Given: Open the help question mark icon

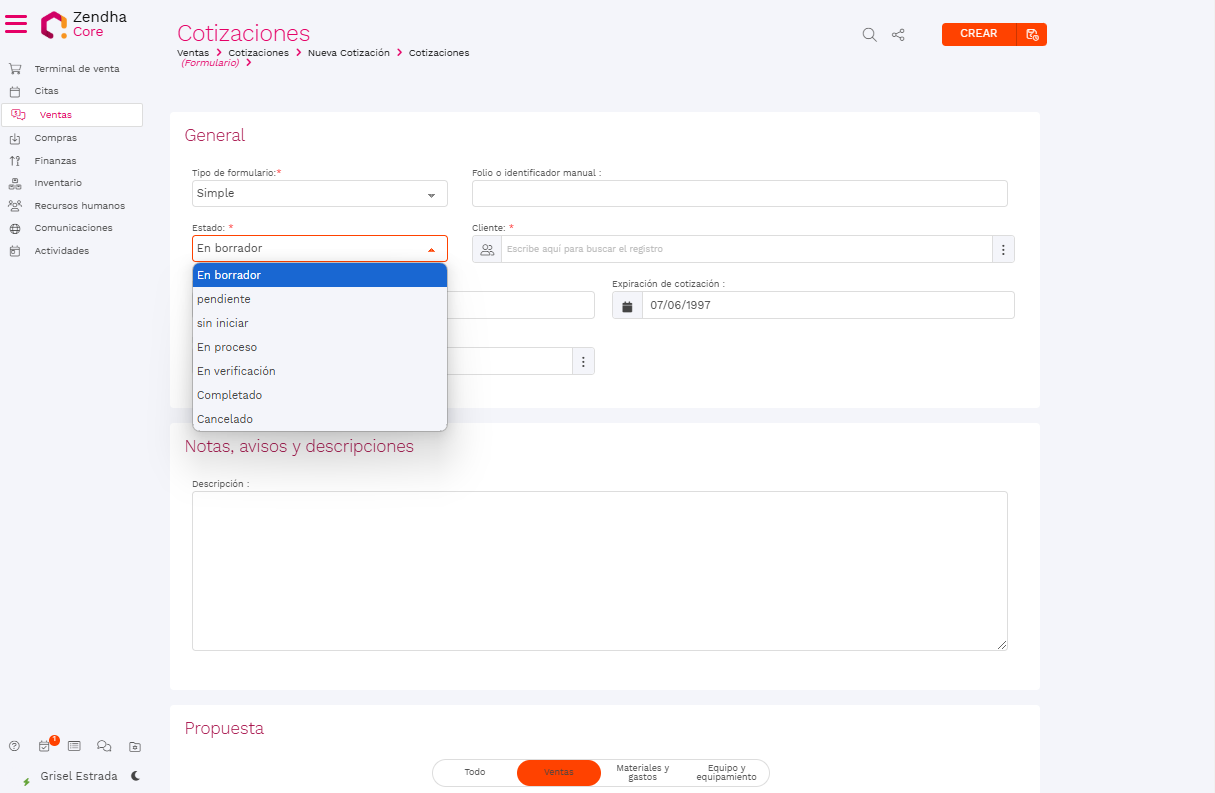Looking at the screenshot, I should pos(14,746).
